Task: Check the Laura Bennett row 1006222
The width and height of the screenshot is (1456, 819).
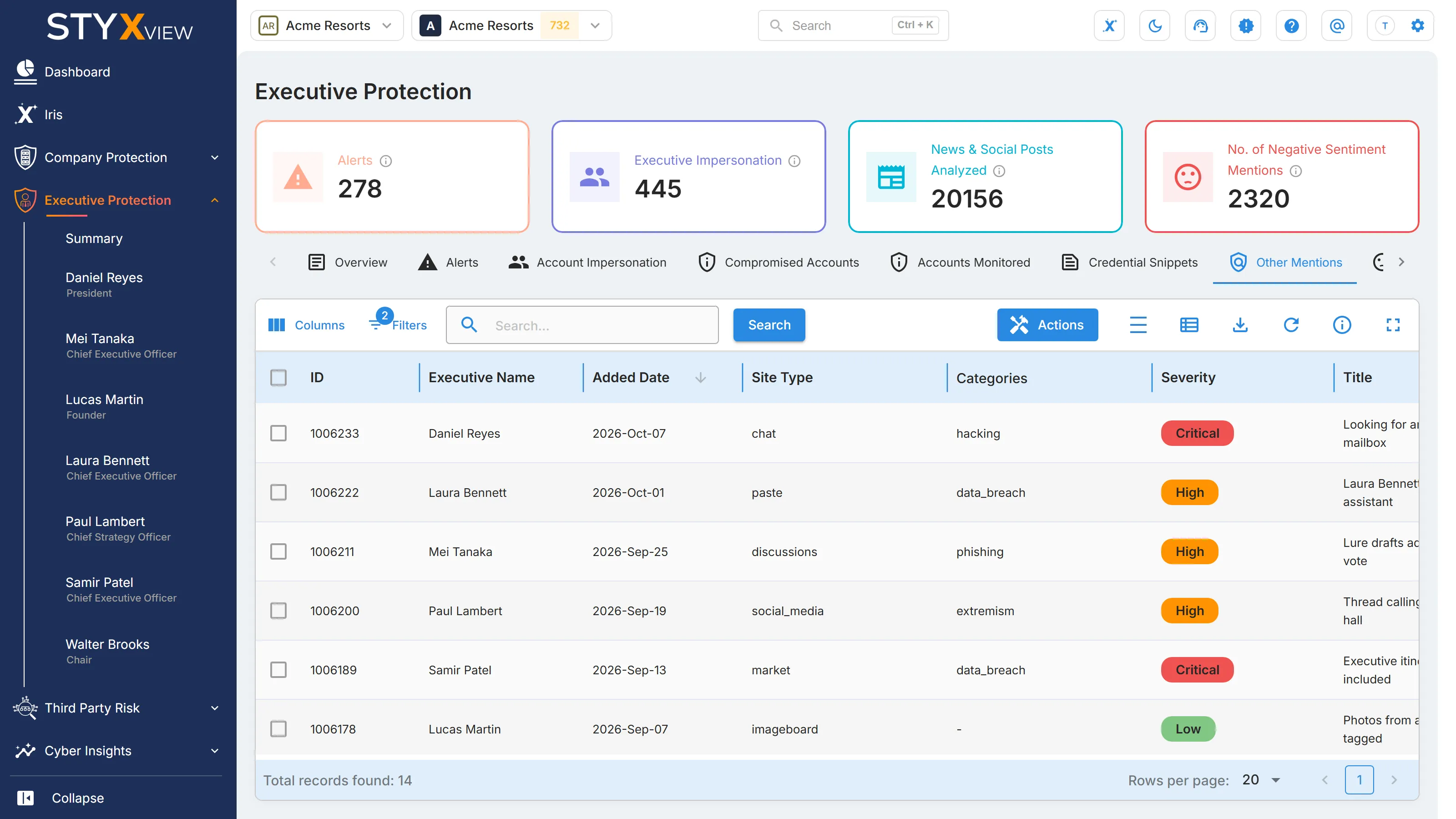Action: pyautogui.click(x=278, y=493)
